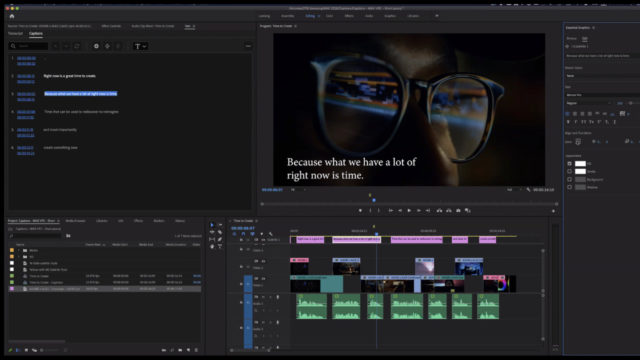640x360 pixels.
Task: Step back one frame
Action: 400,211
